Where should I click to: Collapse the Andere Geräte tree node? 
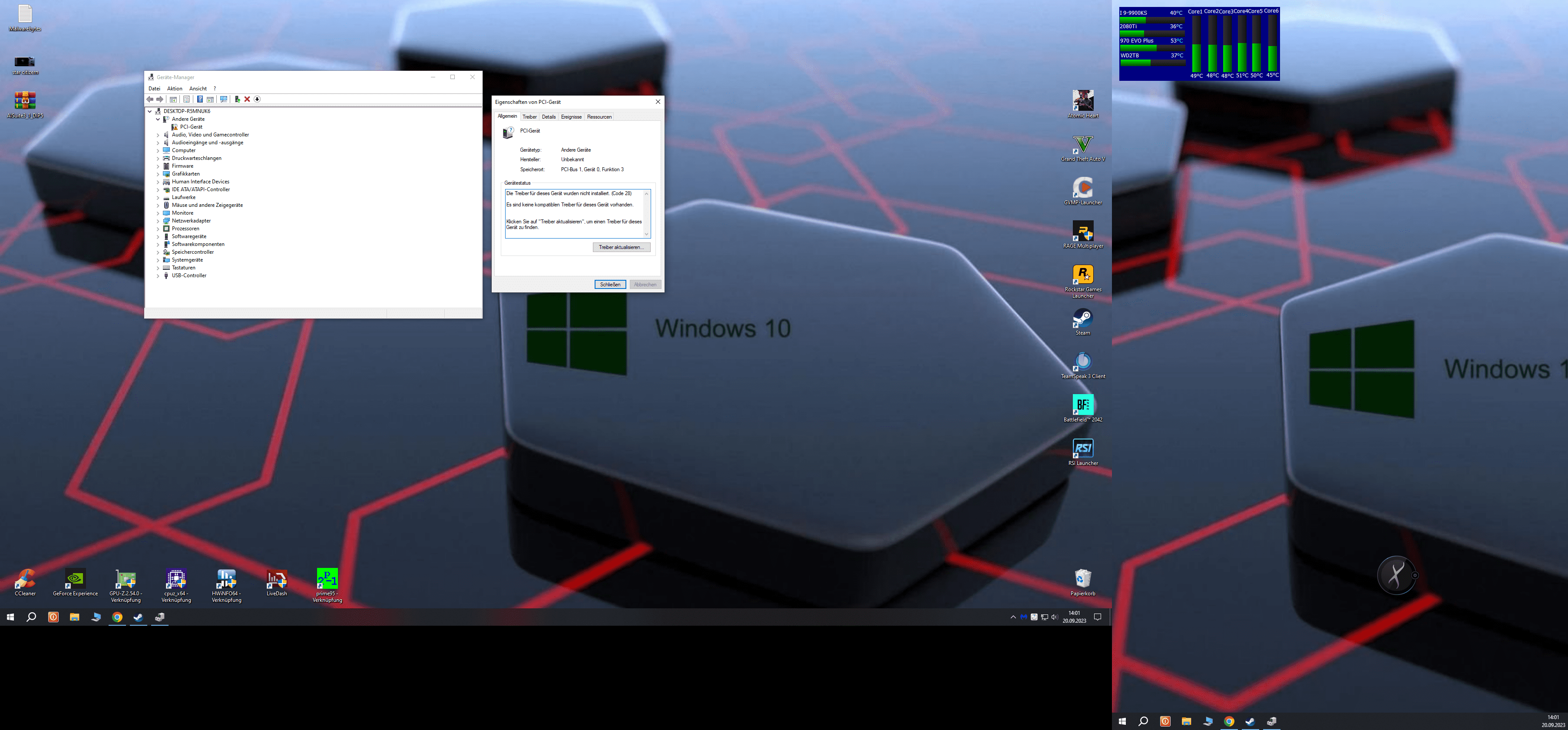(x=158, y=119)
